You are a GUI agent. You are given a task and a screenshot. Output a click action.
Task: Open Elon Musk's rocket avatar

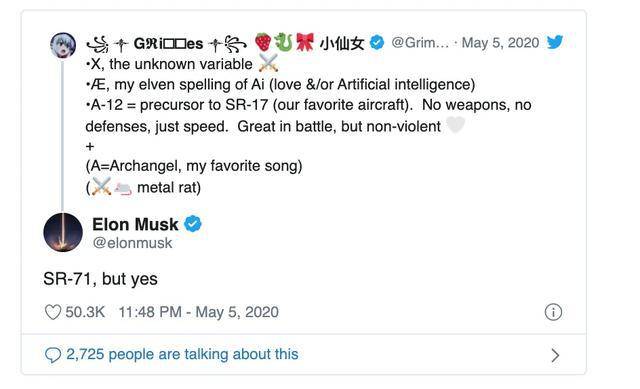63,232
